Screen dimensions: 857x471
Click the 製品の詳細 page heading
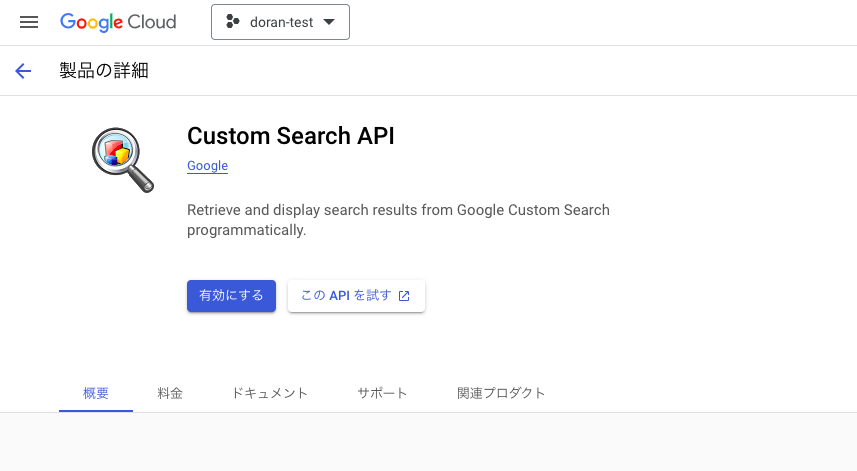pos(104,70)
